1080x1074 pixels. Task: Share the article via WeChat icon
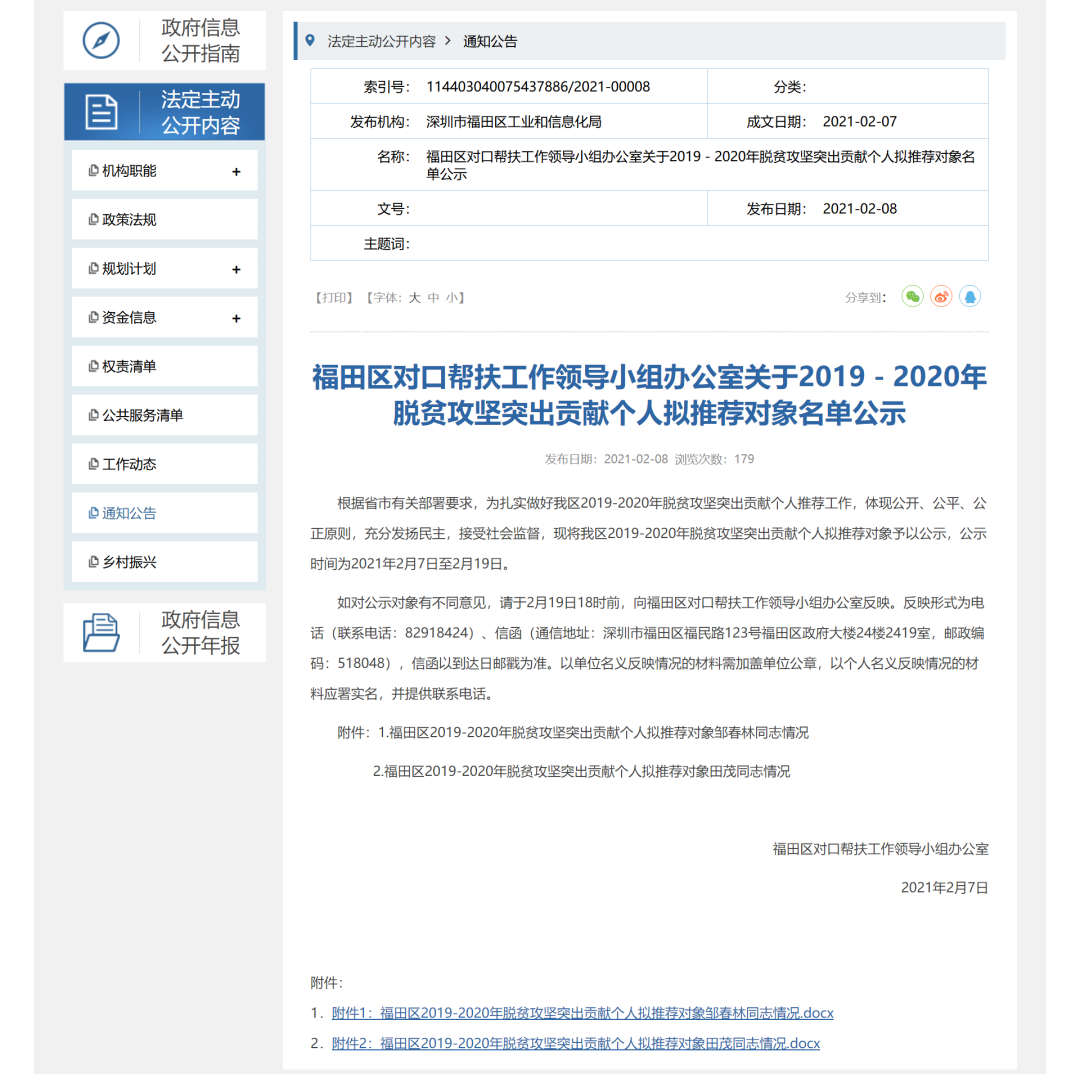913,297
